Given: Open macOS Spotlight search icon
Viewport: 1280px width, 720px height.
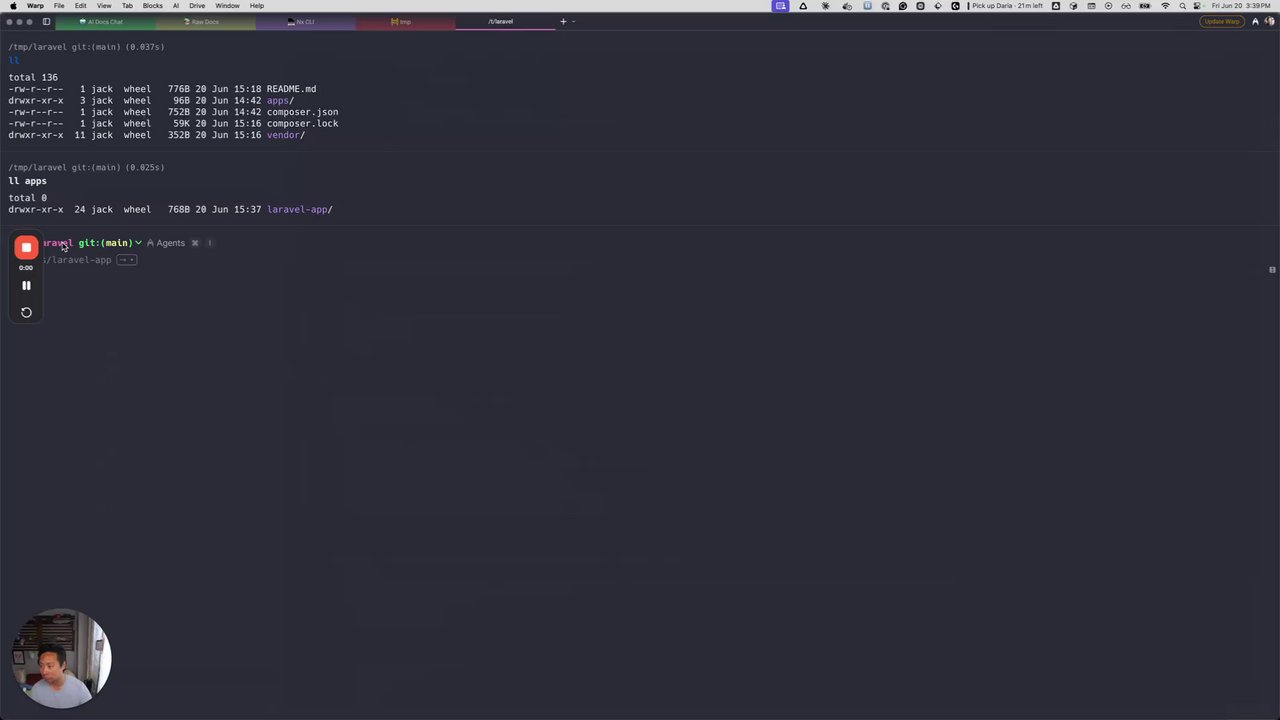Looking at the screenshot, I should [1181, 6].
